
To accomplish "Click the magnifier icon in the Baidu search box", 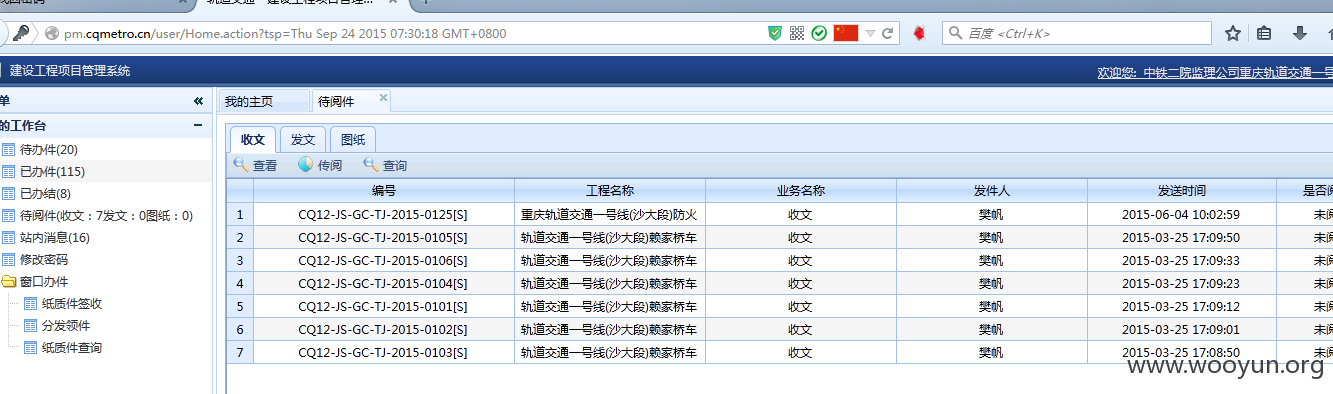I will tap(955, 33).
